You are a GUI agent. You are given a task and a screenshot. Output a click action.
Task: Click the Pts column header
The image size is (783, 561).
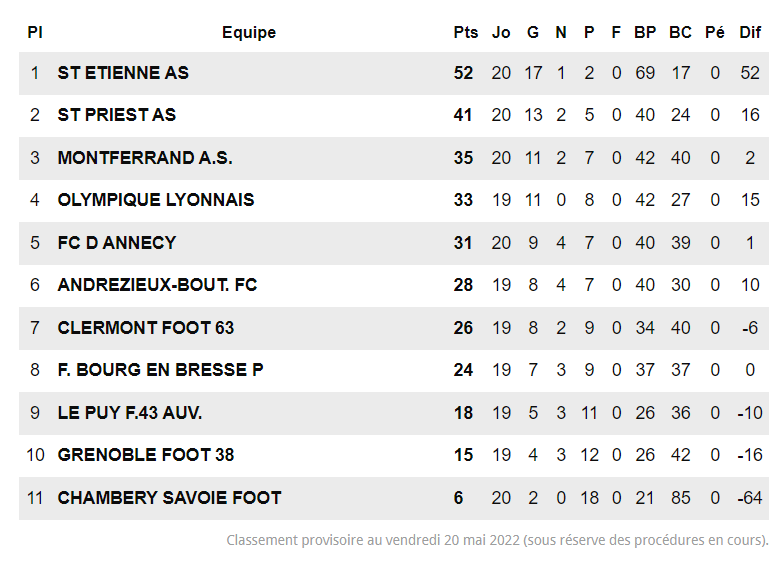(x=465, y=32)
